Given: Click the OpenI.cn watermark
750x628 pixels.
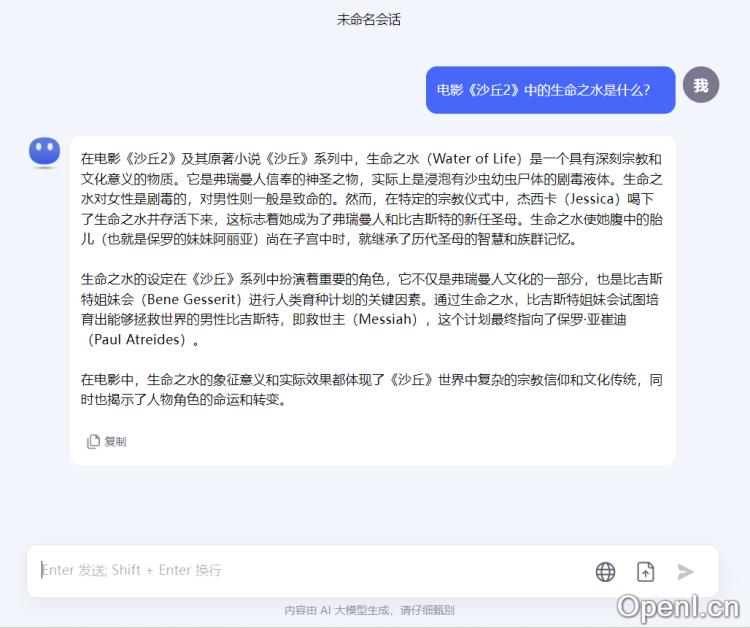Looking at the screenshot, I should click(x=678, y=607).
